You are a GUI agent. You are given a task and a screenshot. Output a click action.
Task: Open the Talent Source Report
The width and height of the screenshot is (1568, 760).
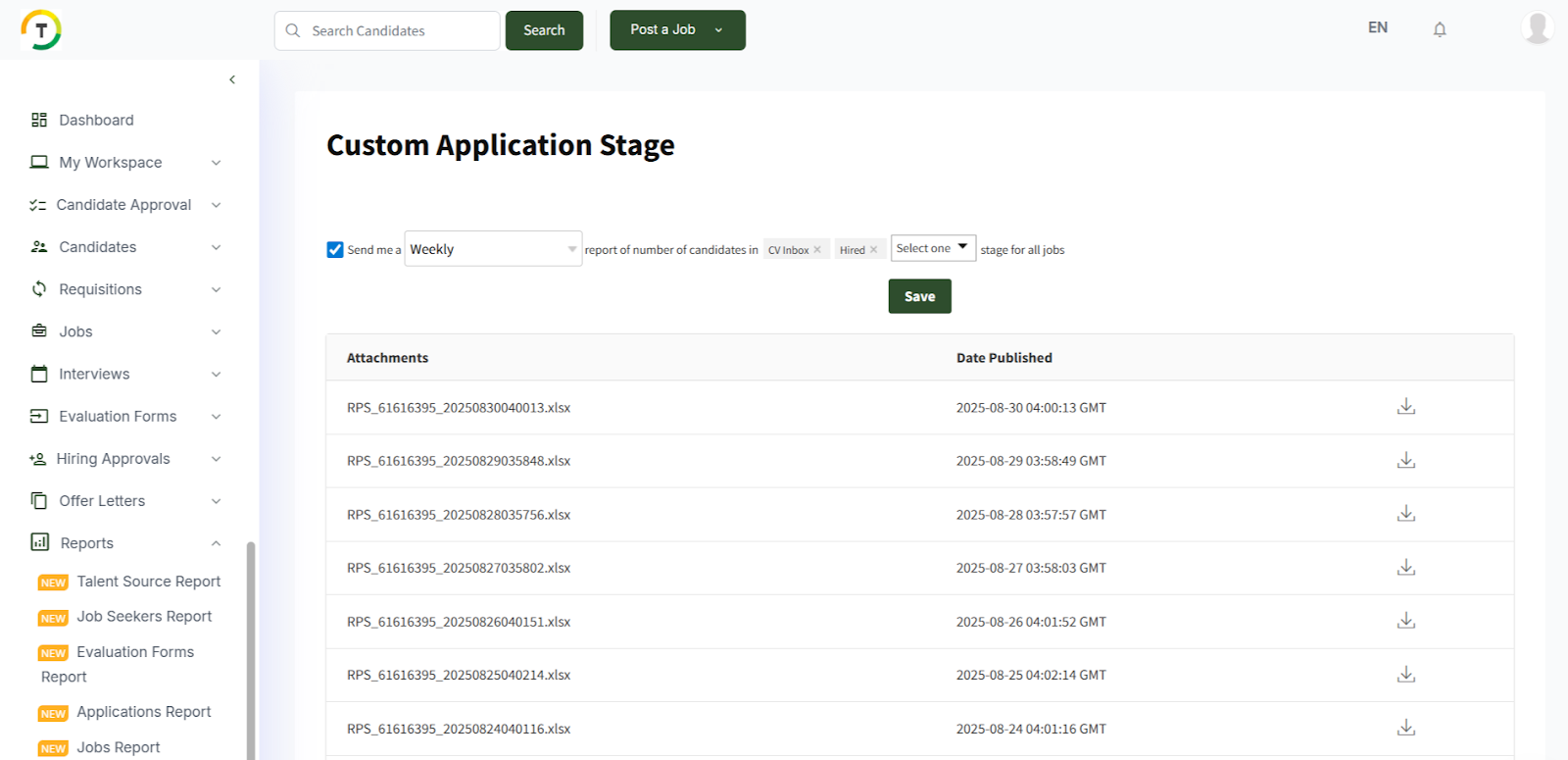tap(148, 582)
